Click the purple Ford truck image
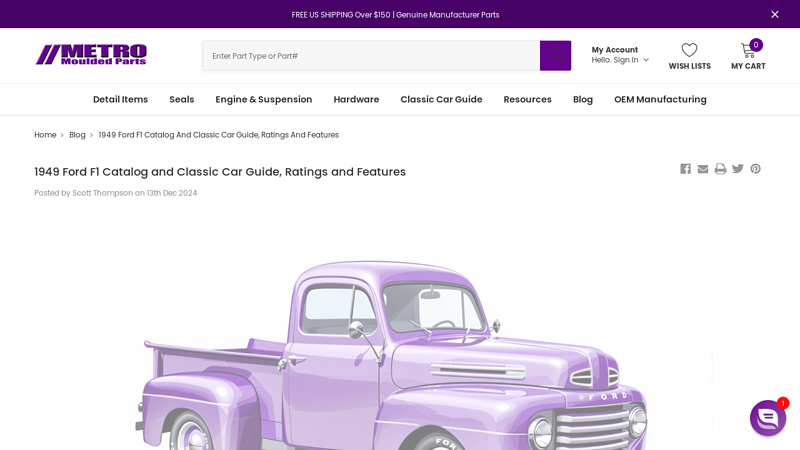 point(399,334)
